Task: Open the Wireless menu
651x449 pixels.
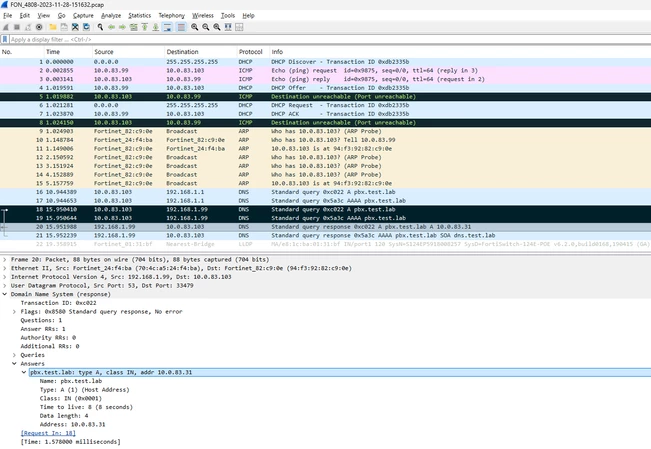Action: 203,15
